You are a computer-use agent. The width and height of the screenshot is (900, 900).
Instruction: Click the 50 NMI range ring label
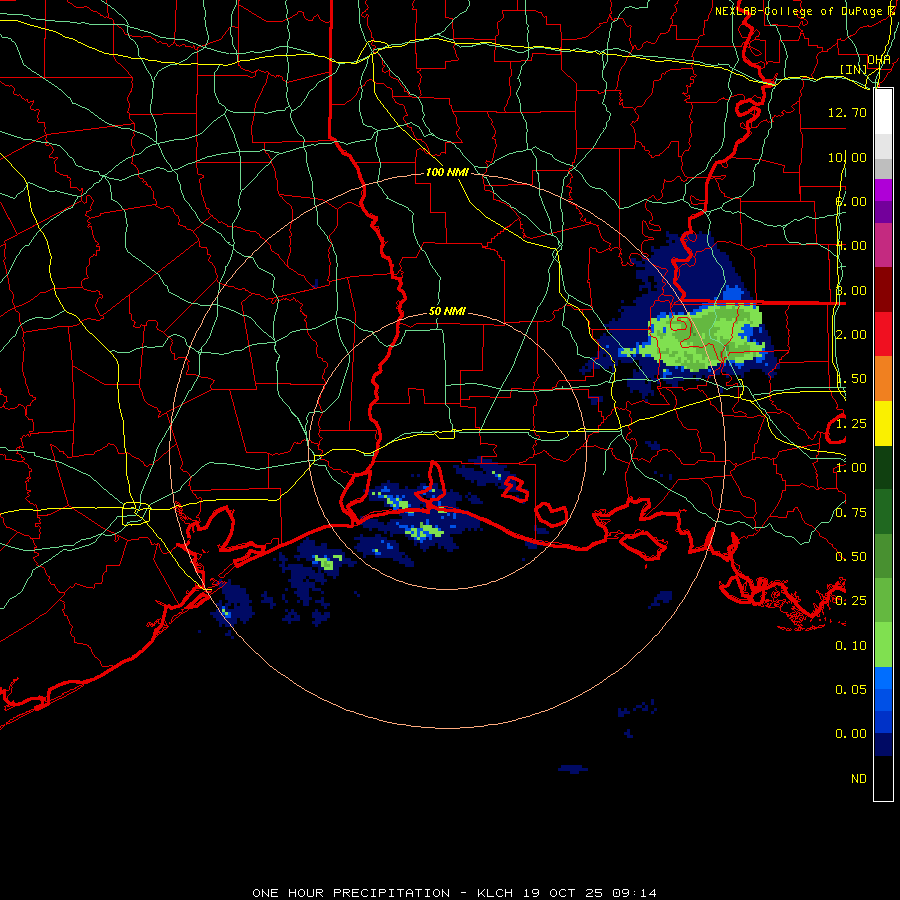tap(447, 311)
